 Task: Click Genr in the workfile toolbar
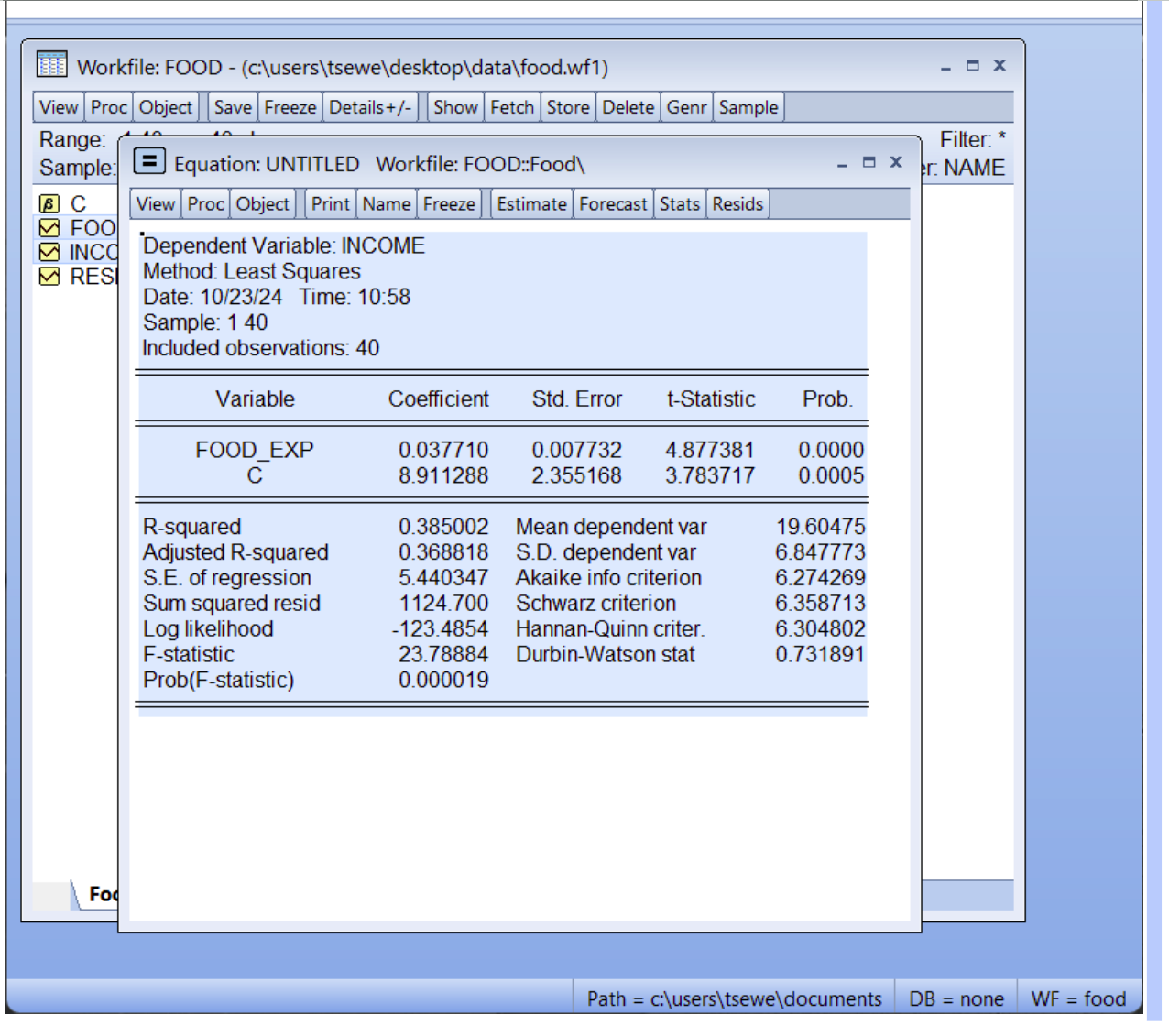686,107
